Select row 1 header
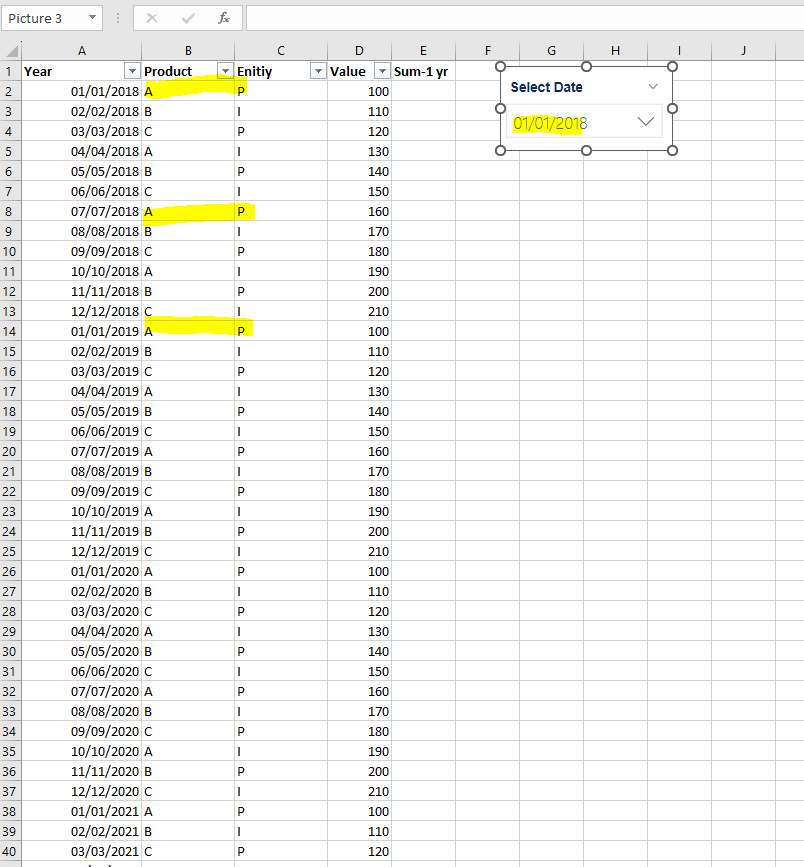 coord(10,71)
